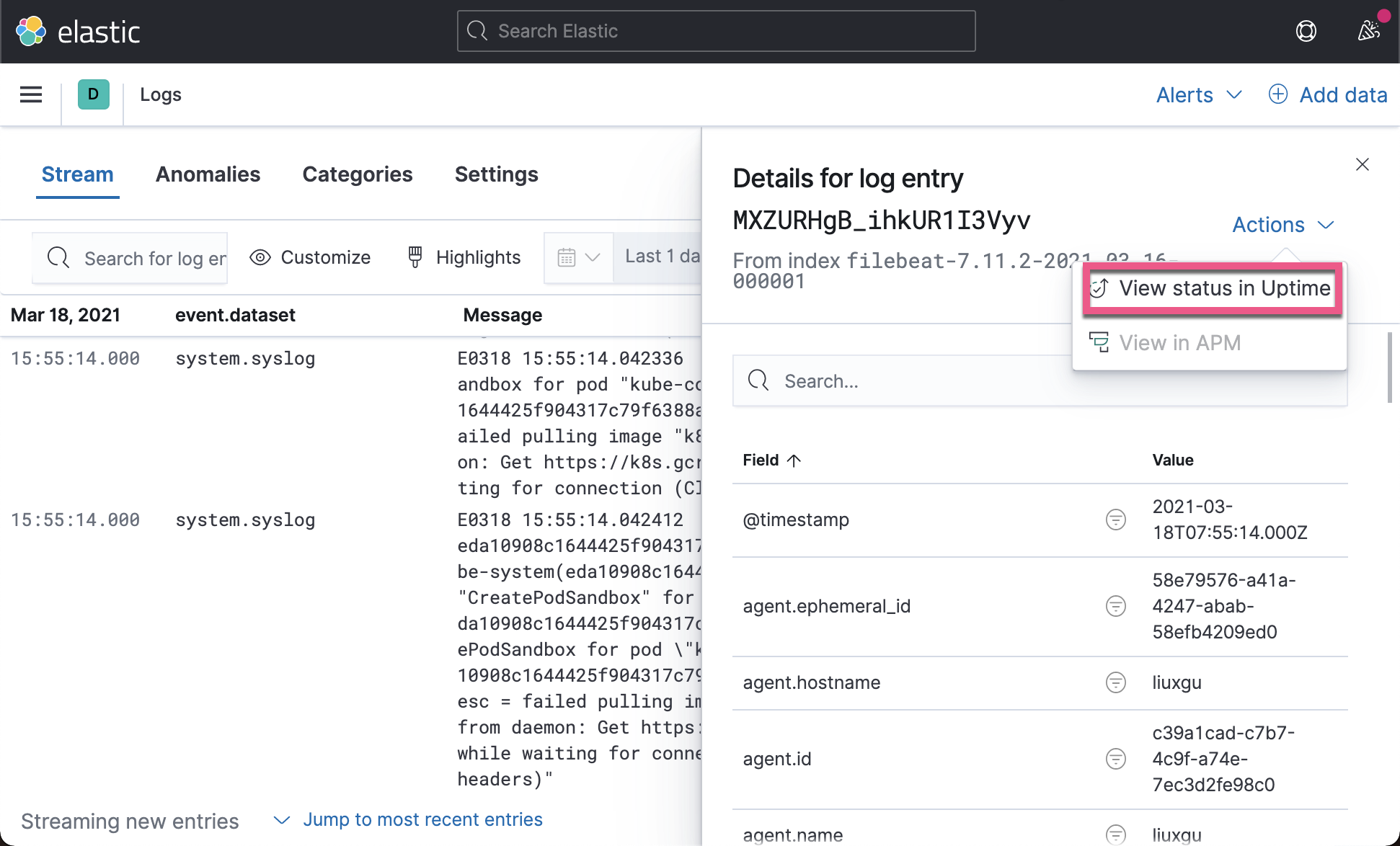Click the flyout field search box

(x=937, y=380)
